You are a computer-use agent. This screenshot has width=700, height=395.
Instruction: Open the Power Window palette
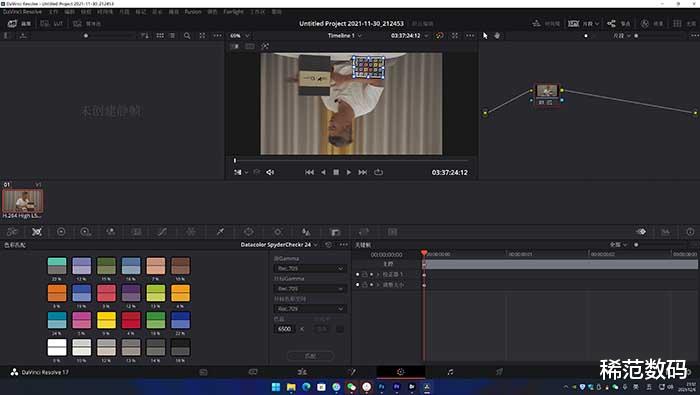[x=249, y=232]
